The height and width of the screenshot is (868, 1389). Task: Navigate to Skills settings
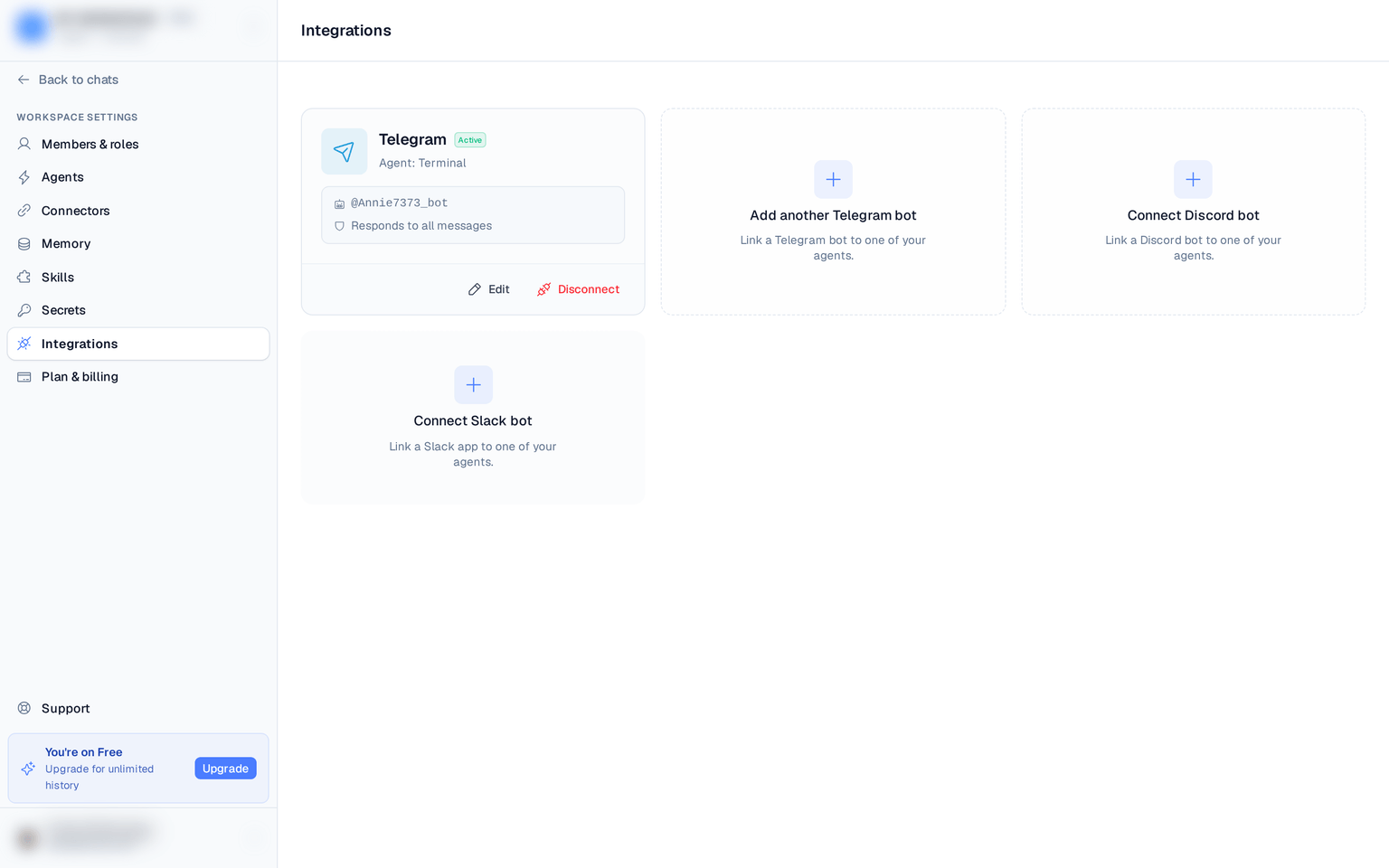point(138,277)
